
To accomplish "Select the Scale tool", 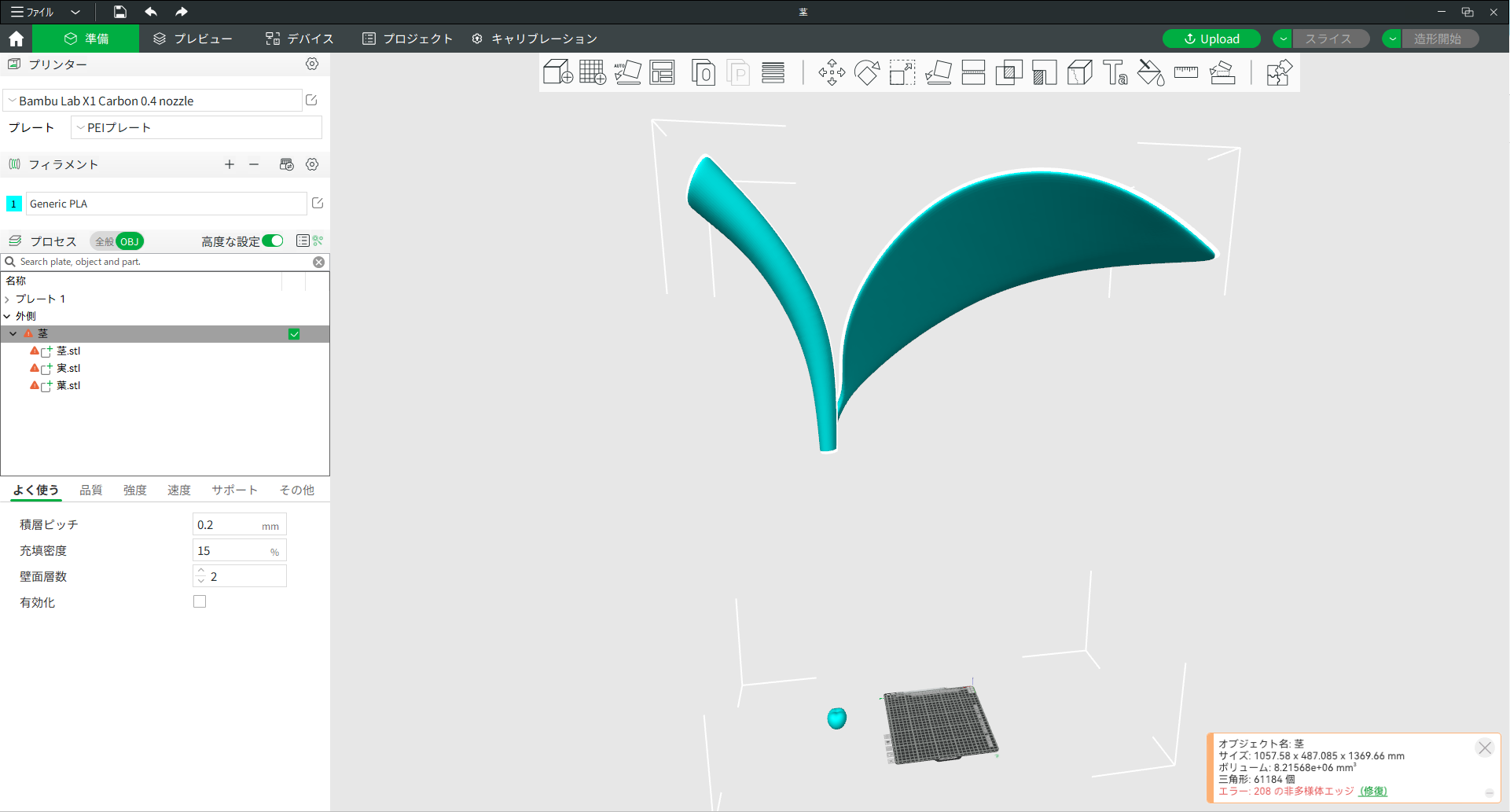I will click(x=902, y=73).
